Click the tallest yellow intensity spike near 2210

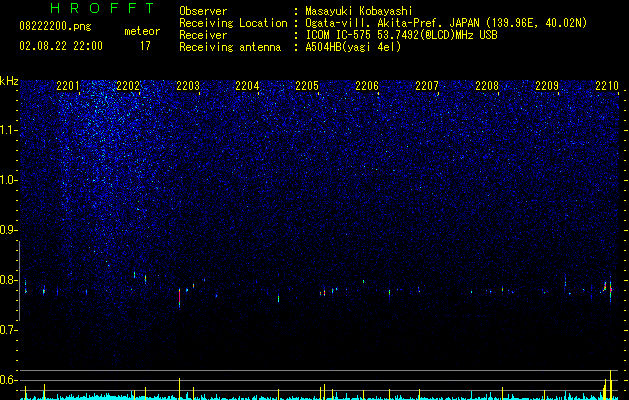click(610, 385)
